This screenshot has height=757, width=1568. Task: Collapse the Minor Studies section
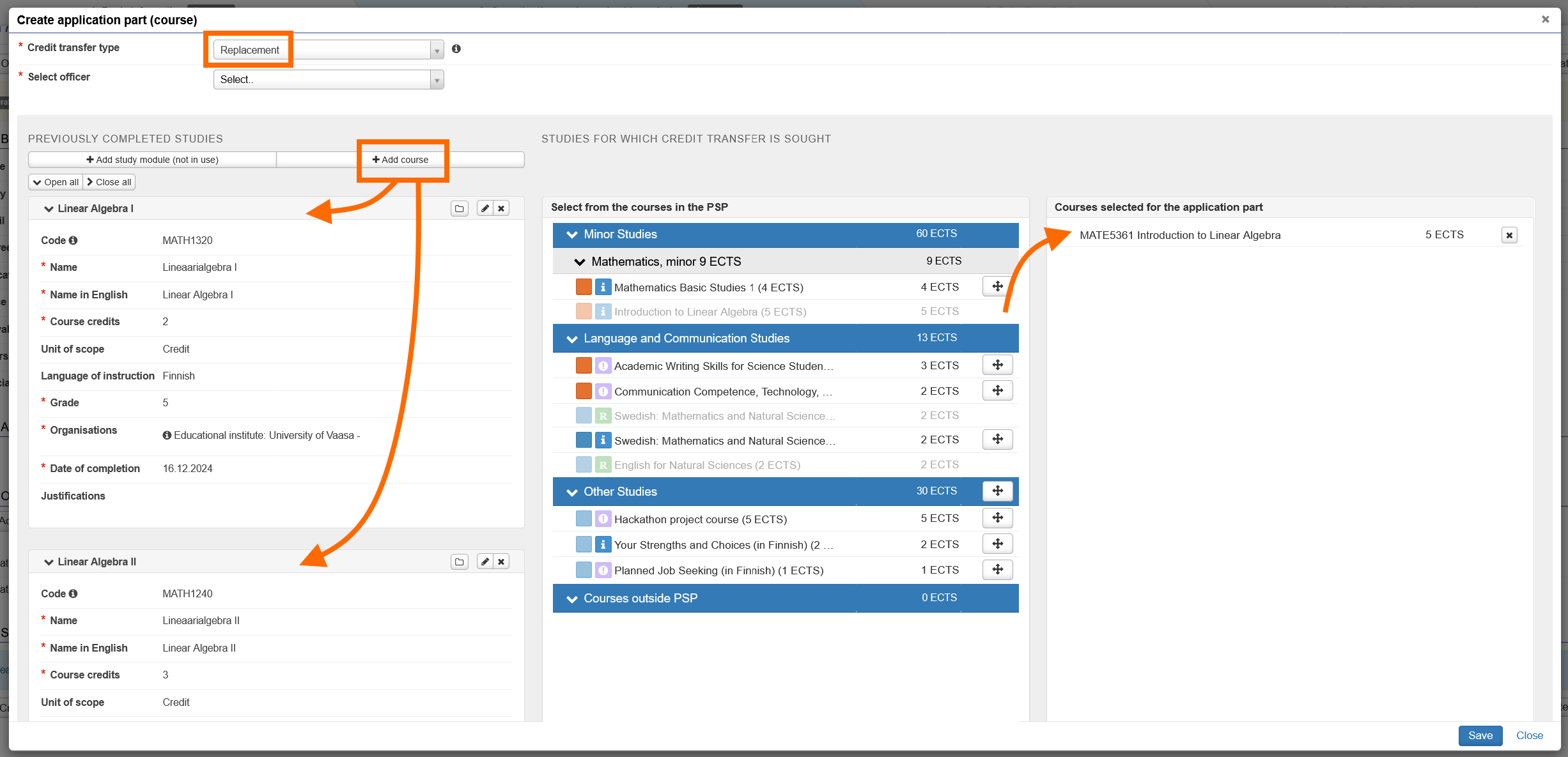pyautogui.click(x=572, y=234)
